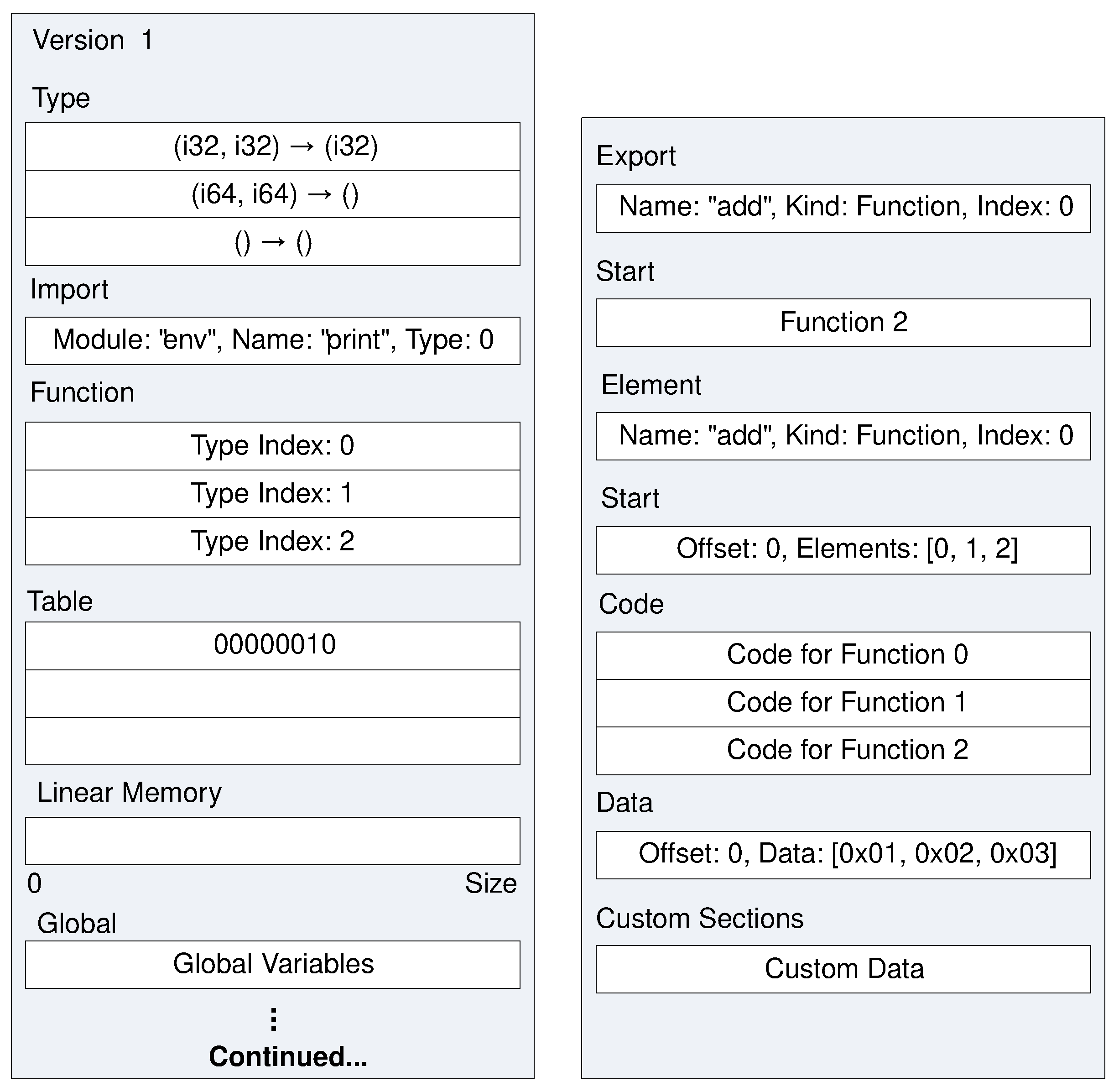Select table entry 00000010
Viewport: 1119px width, 1092px height.
273,645
